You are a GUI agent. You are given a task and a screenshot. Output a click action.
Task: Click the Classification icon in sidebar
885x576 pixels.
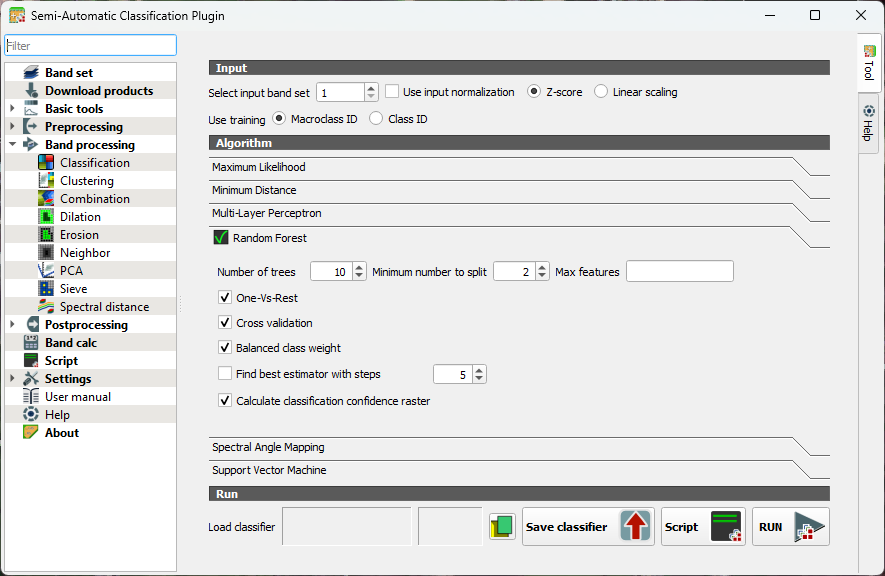(x=46, y=163)
